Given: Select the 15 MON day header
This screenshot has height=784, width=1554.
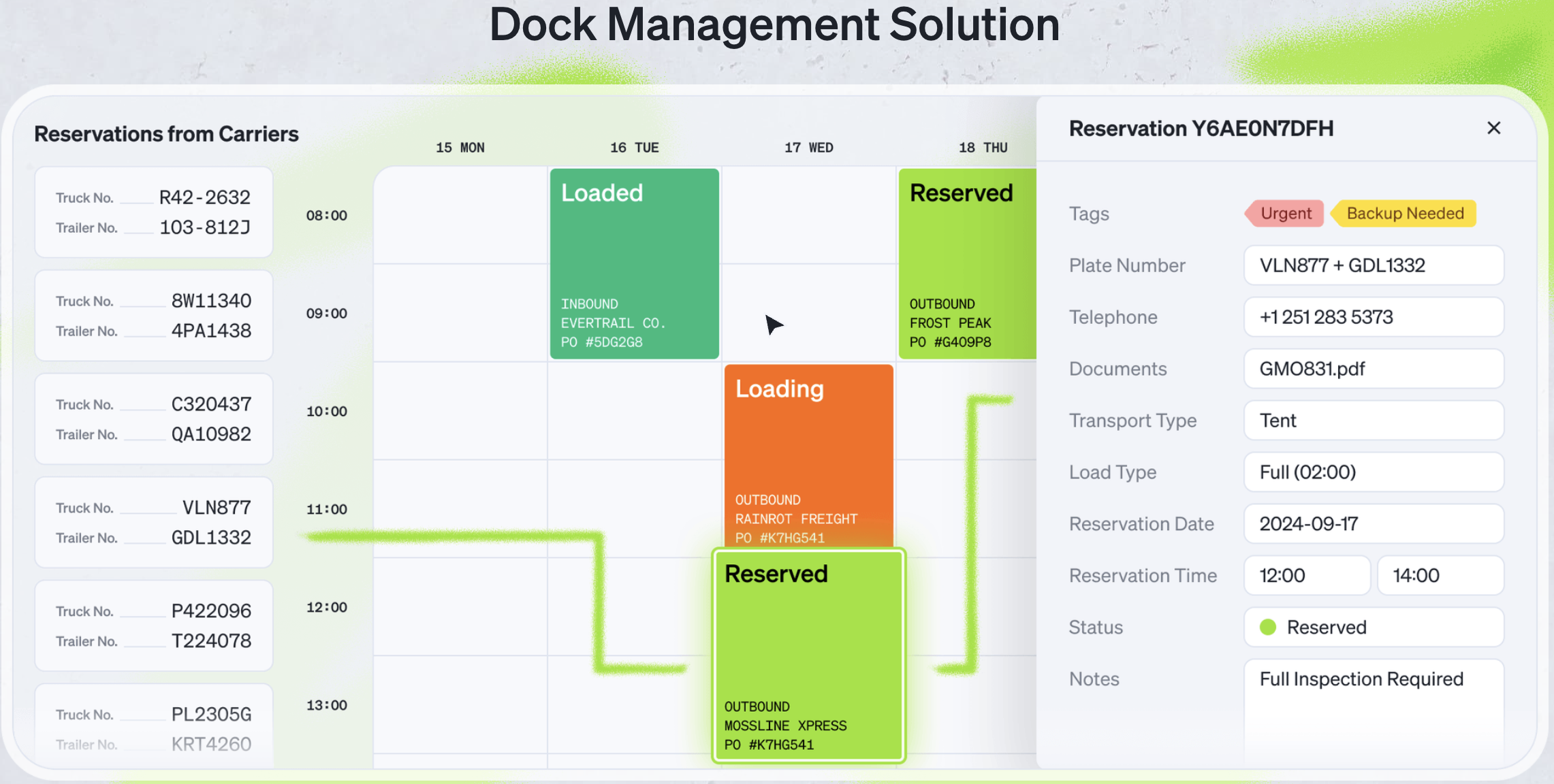Looking at the screenshot, I should 460,148.
